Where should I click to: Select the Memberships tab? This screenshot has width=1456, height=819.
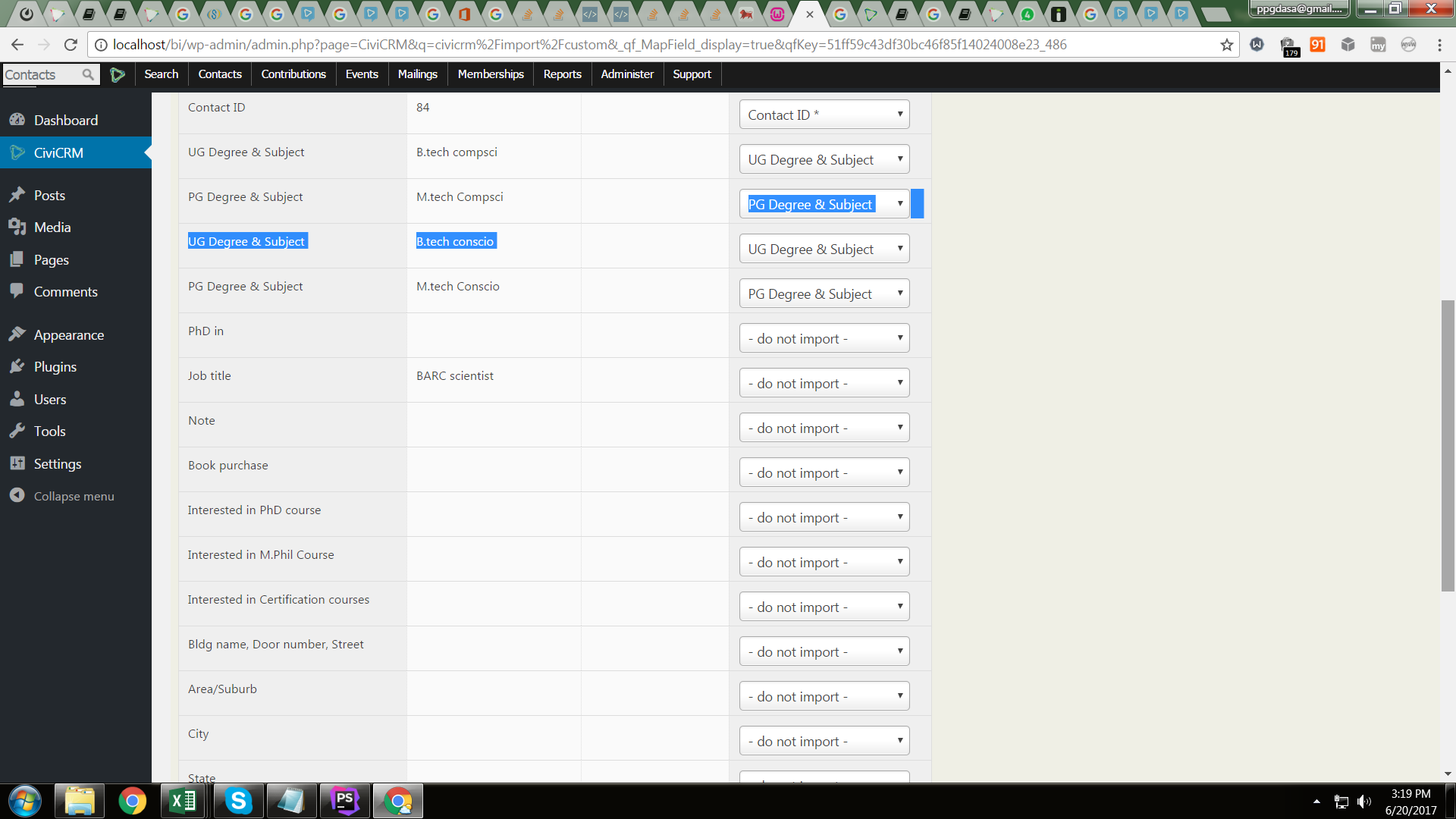point(491,73)
